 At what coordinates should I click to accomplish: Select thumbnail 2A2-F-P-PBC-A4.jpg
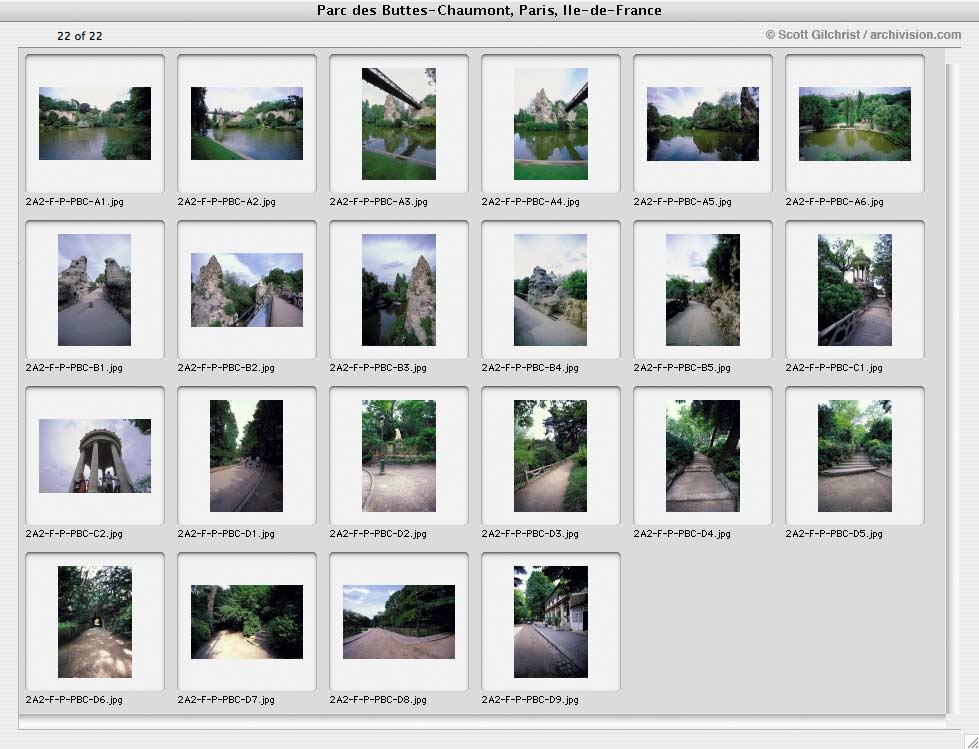click(x=551, y=124)
